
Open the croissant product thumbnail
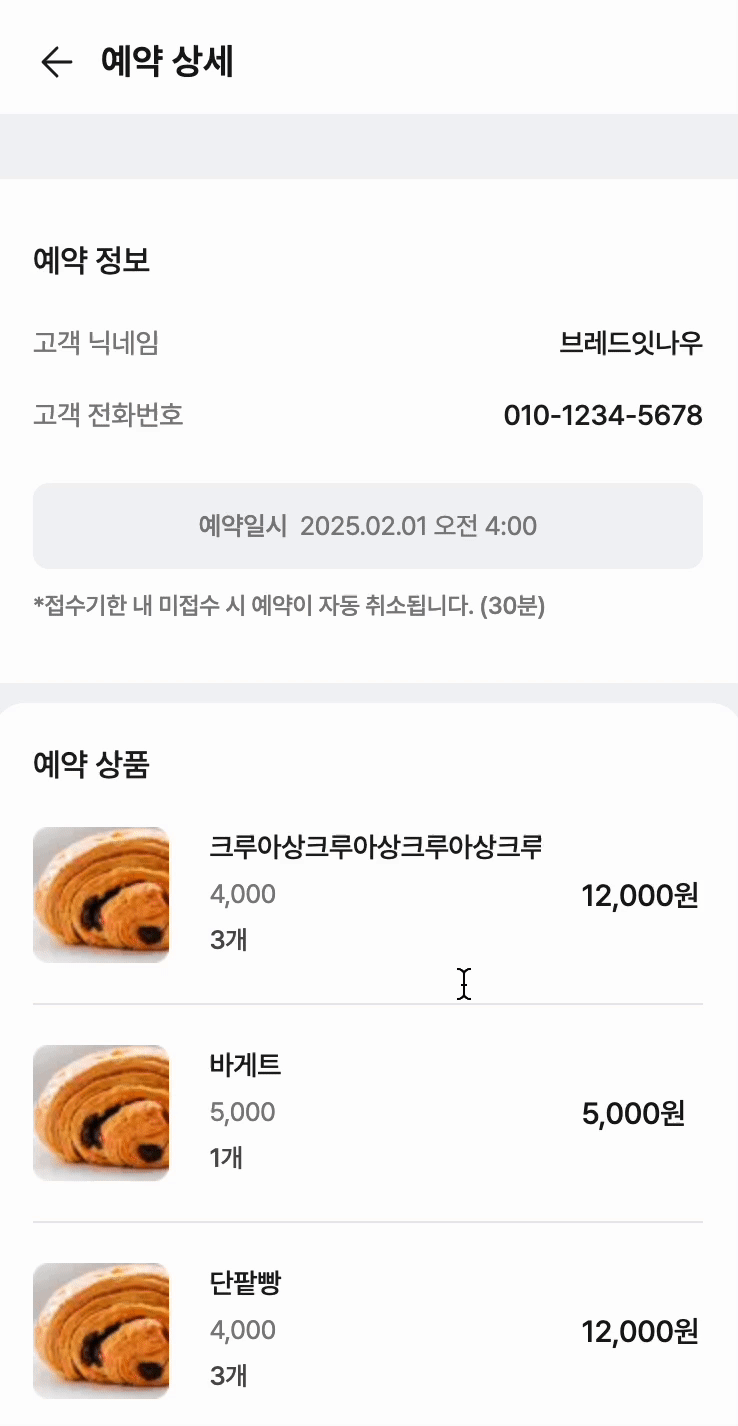[x=101, y=895]
